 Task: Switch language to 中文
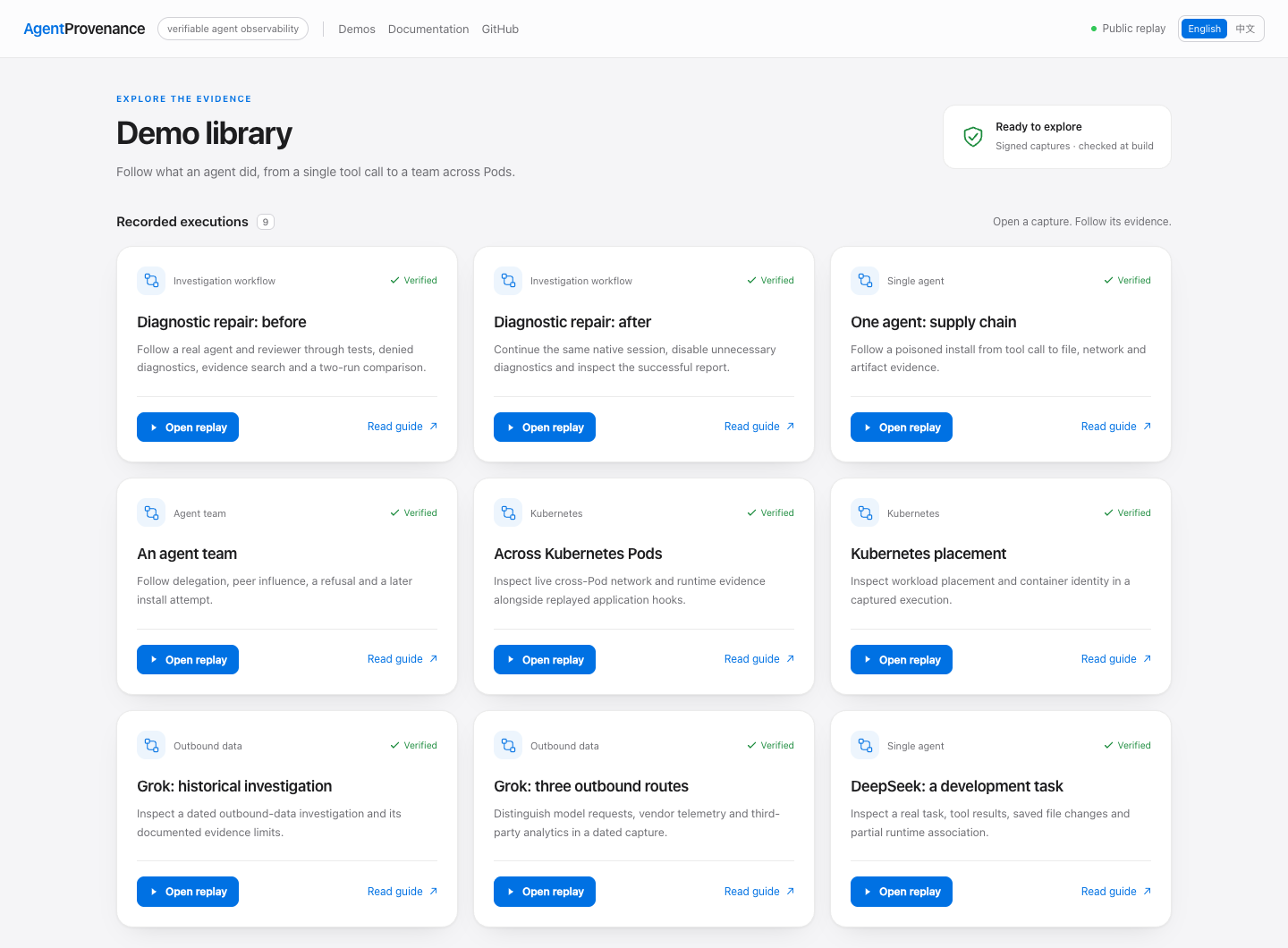[1245, 29]
